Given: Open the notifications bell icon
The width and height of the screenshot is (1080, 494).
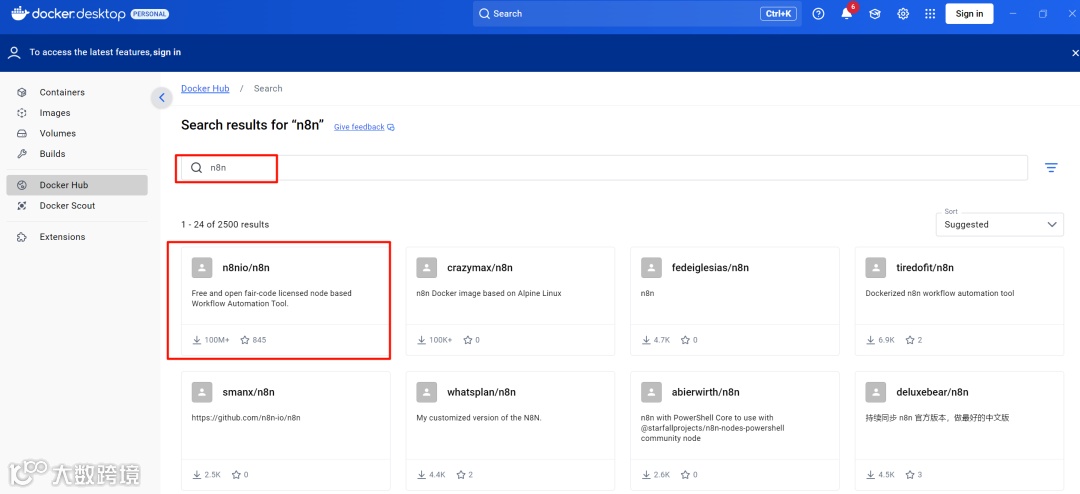Looking at the screenshot, I should (x=847, y=14).
